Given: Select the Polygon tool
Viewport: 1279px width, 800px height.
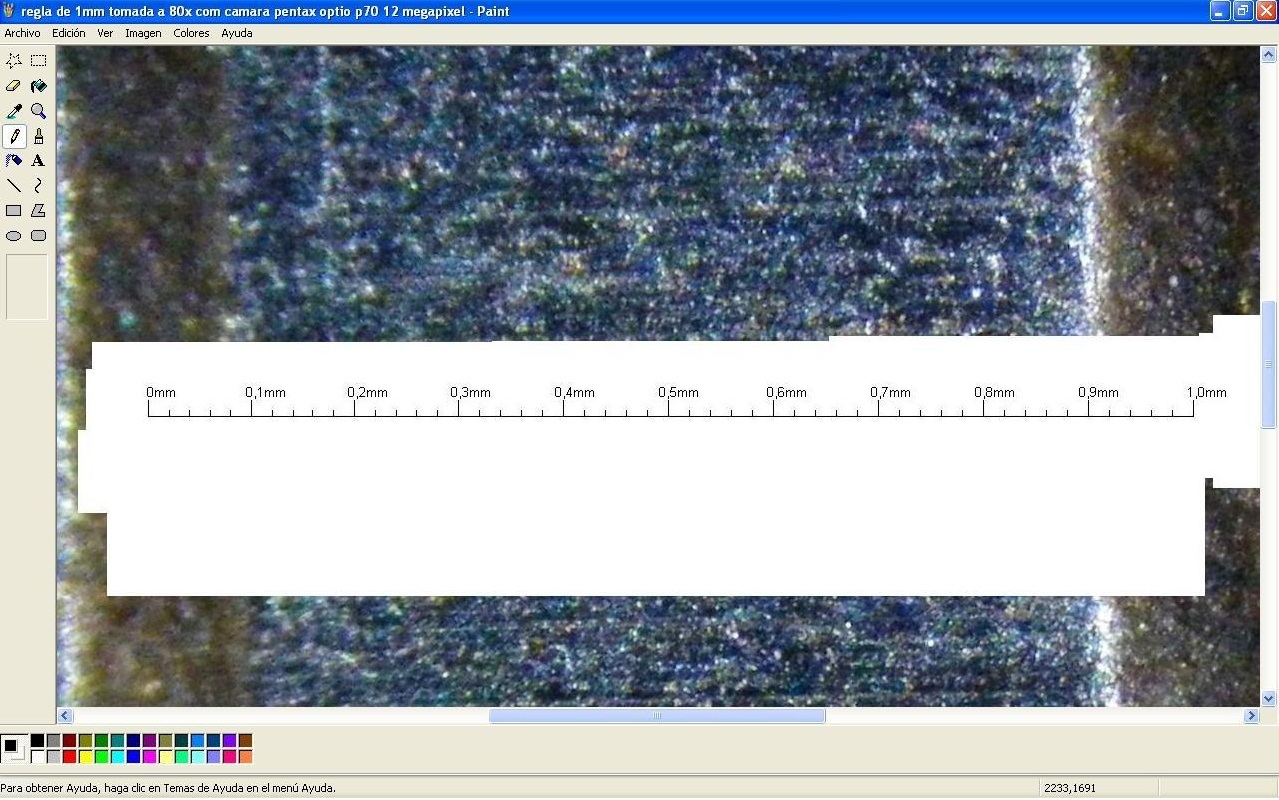Looking at the screenshot, I should pyautogui.click(x=38, y=210).
